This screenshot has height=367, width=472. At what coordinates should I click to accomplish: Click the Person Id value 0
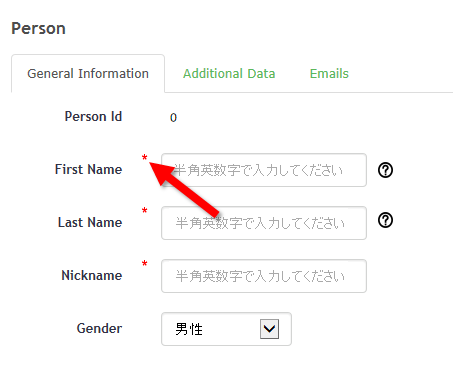click(173, 117)
